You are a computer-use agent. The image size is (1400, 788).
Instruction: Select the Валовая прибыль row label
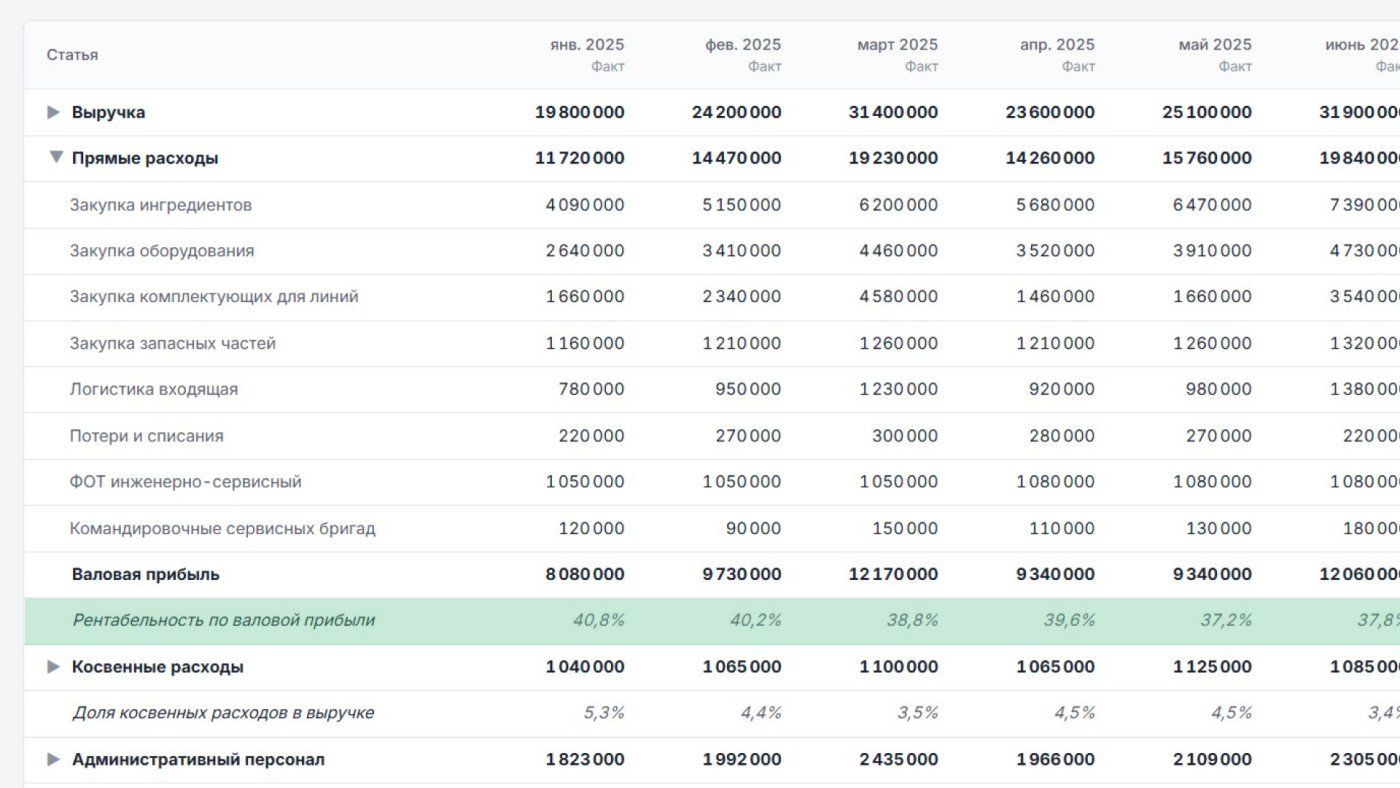tap(146, 574)
